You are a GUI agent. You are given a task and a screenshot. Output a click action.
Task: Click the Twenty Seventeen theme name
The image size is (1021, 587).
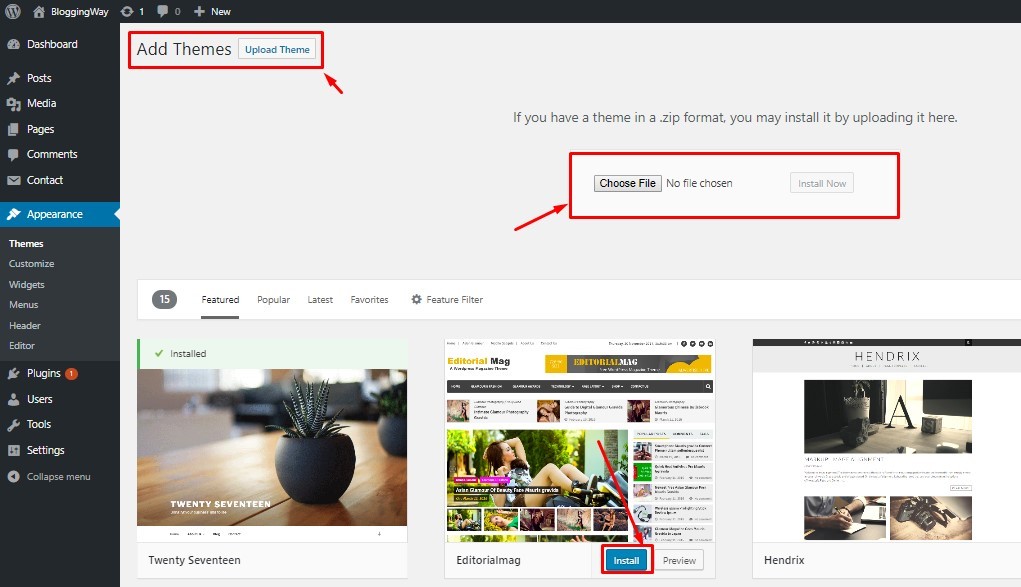click(194, 560)
